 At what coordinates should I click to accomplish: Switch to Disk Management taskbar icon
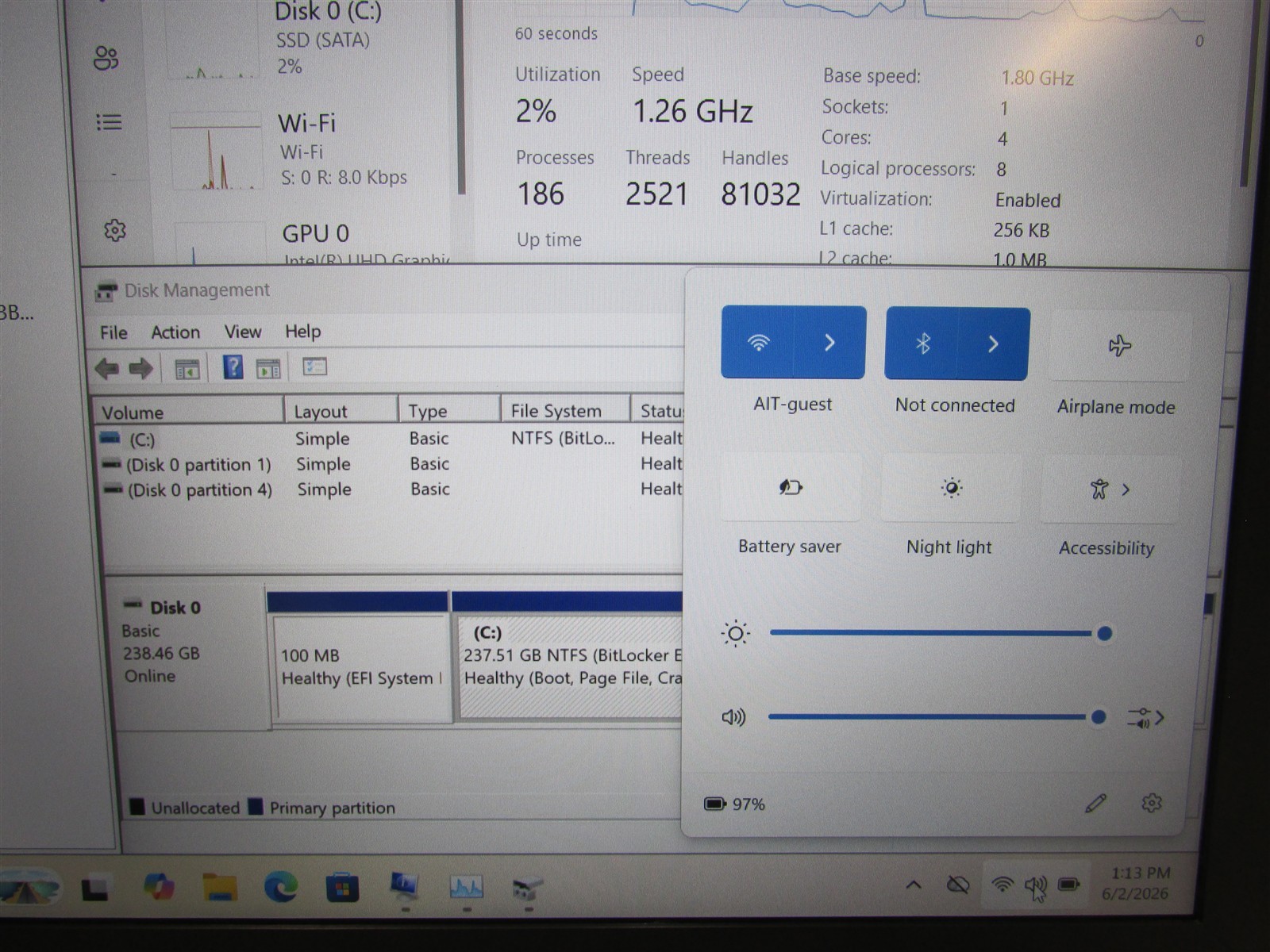tap(527, 888)
